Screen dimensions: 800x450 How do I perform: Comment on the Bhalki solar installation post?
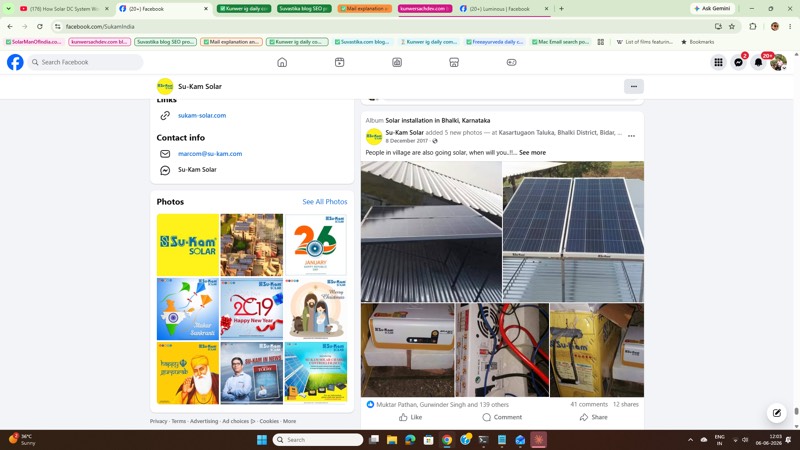pyautogui.click(x=502, y=417)
